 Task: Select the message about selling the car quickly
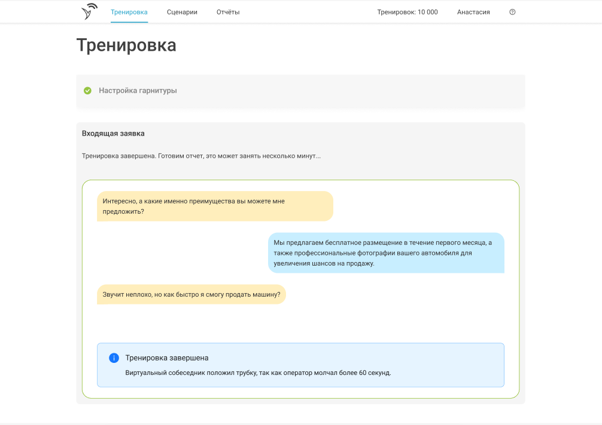tap(191, 294)
